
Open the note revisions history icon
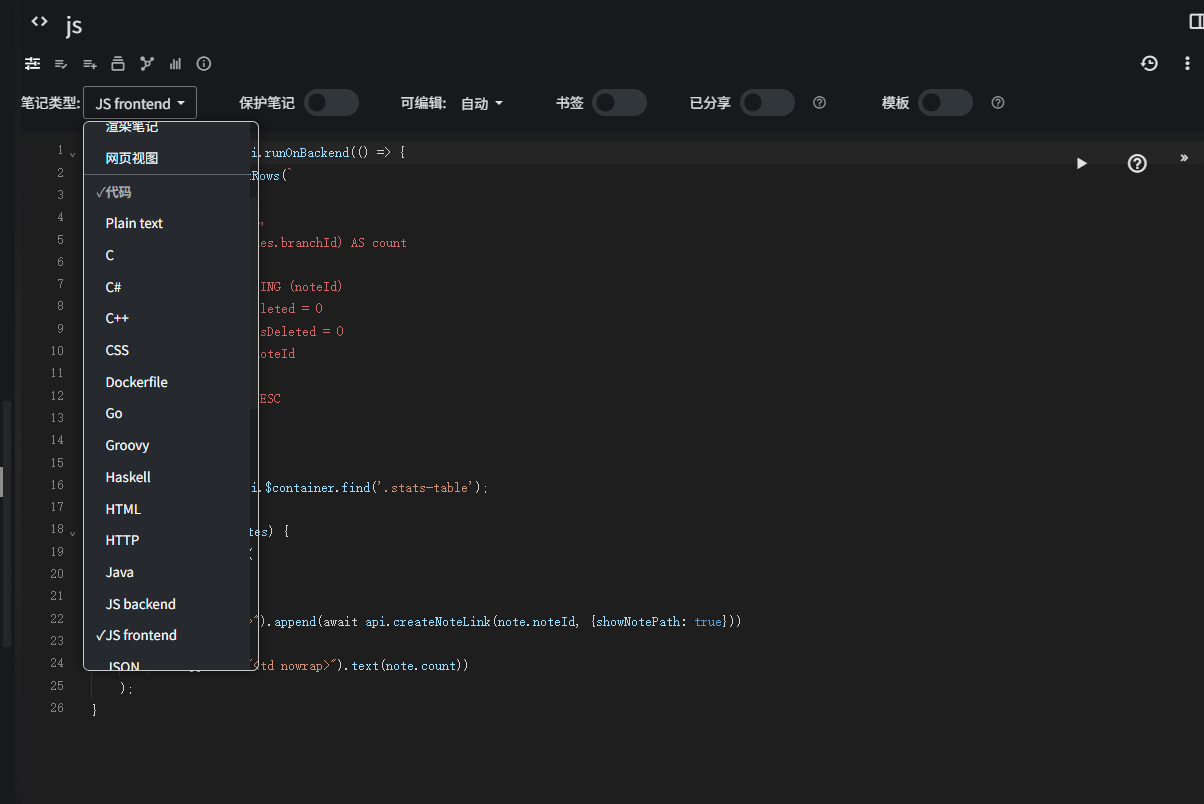click(1149, 64)
